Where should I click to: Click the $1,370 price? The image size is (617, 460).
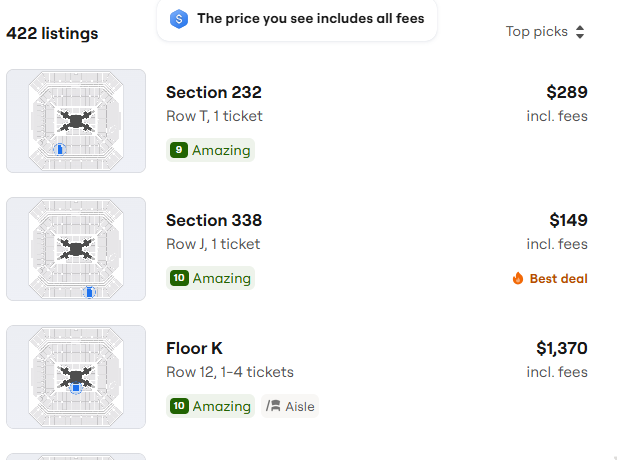(x=561, y=348)
